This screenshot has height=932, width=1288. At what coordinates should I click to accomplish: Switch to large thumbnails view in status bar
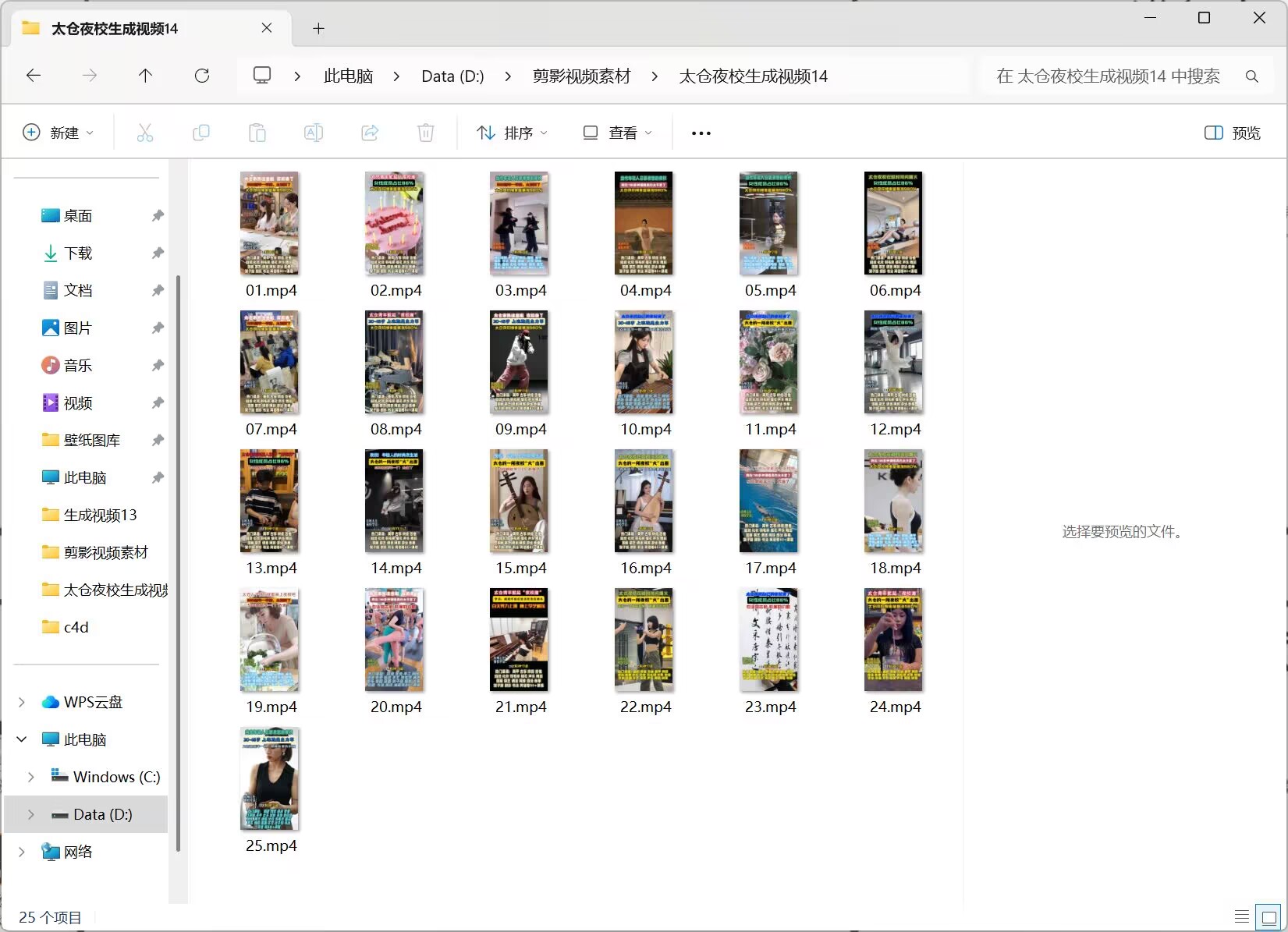[x=1269, y=916]
